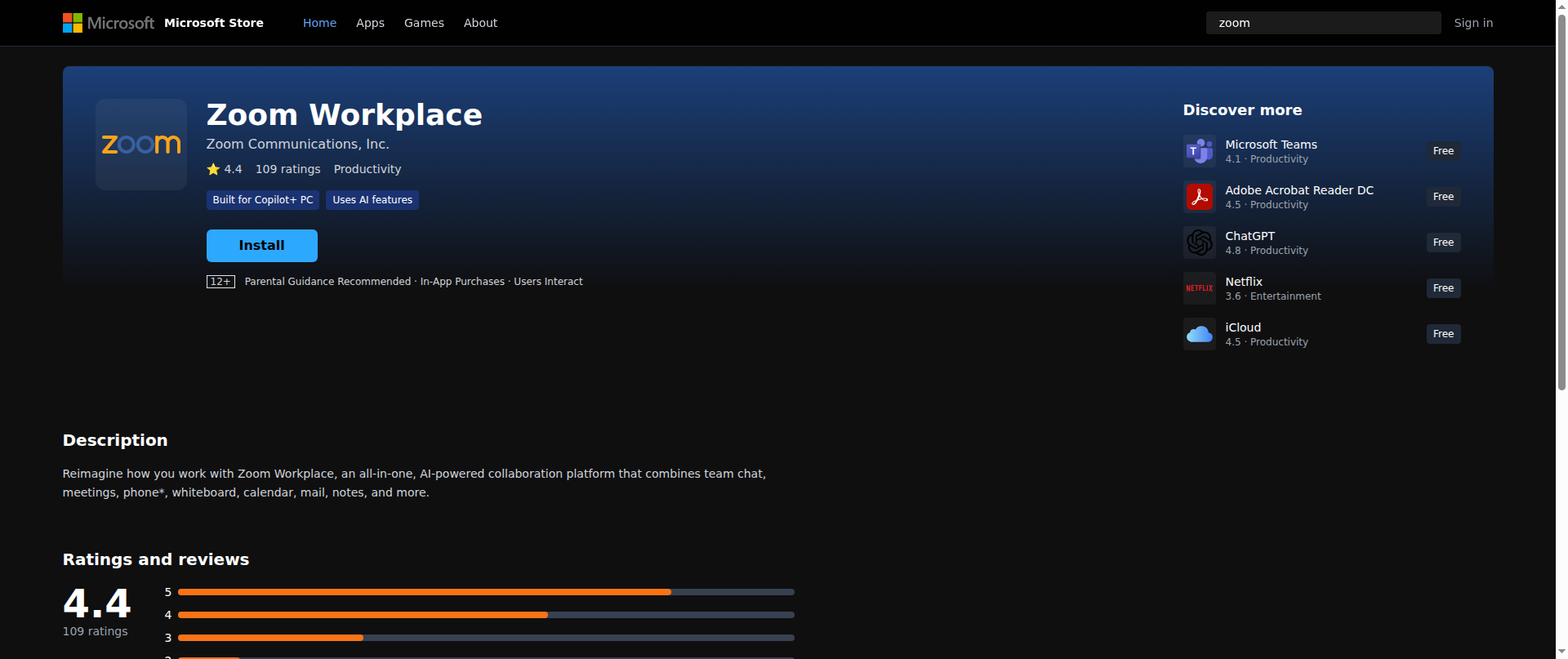Image resolution: width=1568 pixels, height=659 pixels.
Task: Open the About menu item
Action: [480, 23]
